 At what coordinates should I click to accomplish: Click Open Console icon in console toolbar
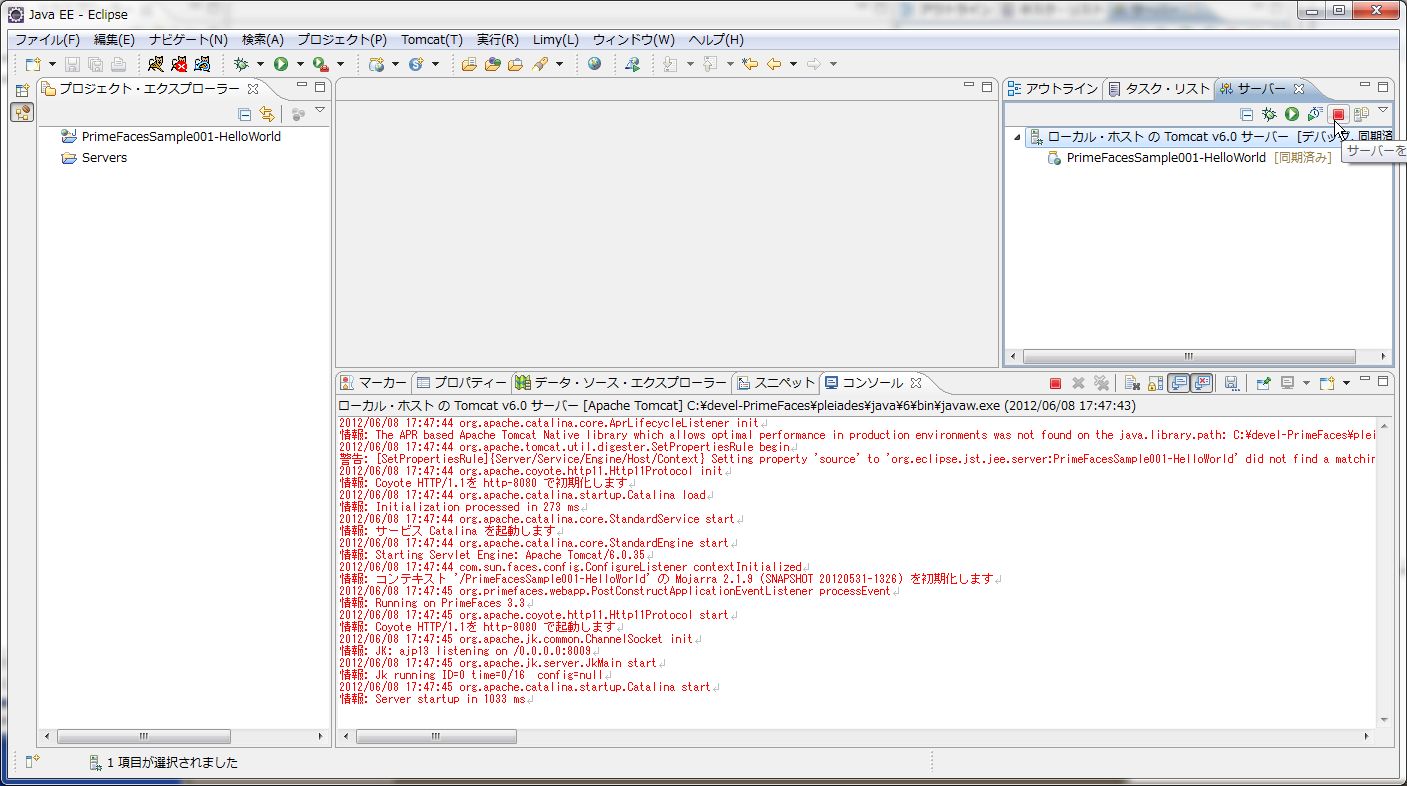[x=1326, y=383]
